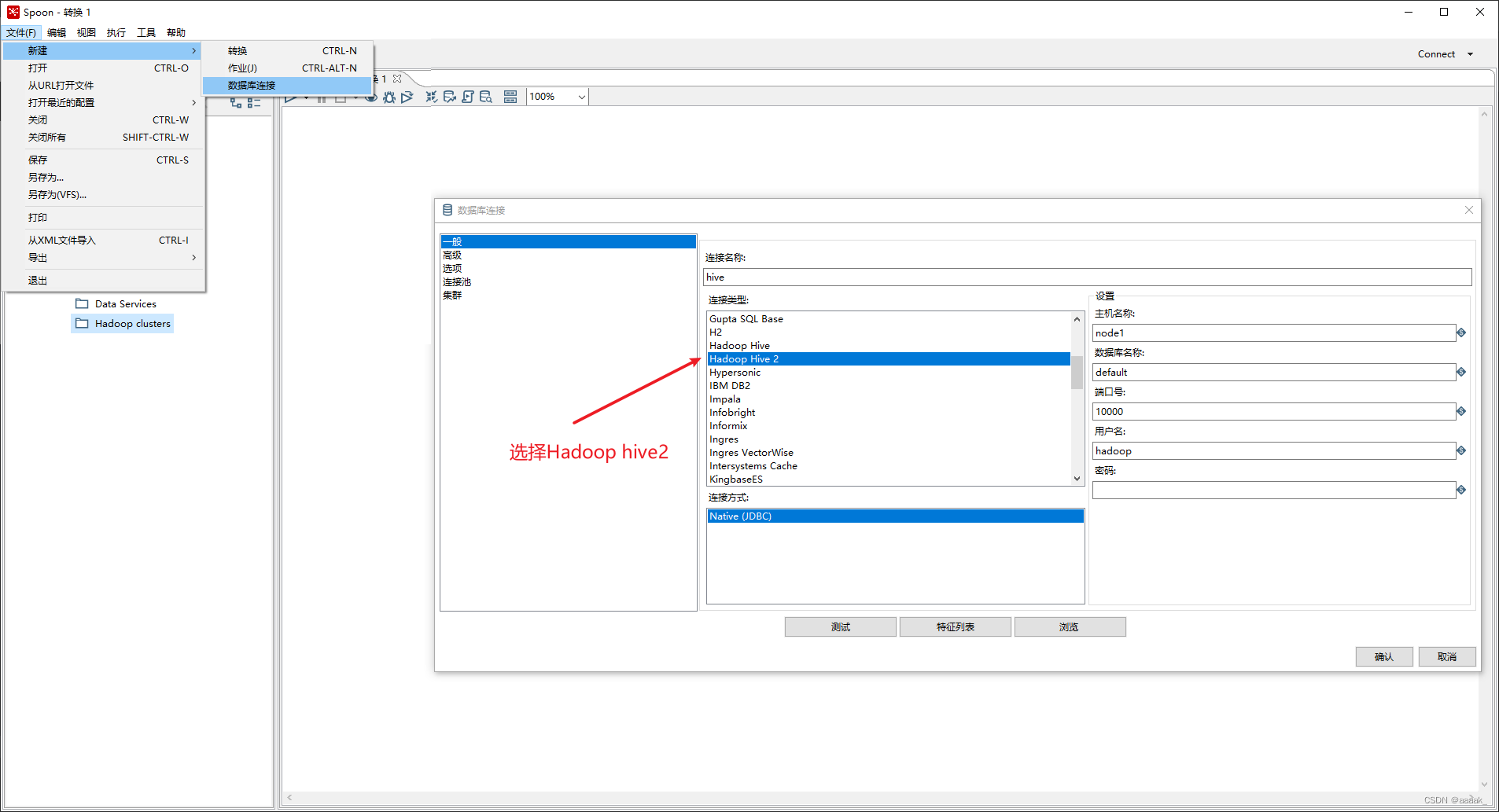Click the show results pane icon
The height and width of the screenshot is (812, 1499).
[x=510, y=97]
